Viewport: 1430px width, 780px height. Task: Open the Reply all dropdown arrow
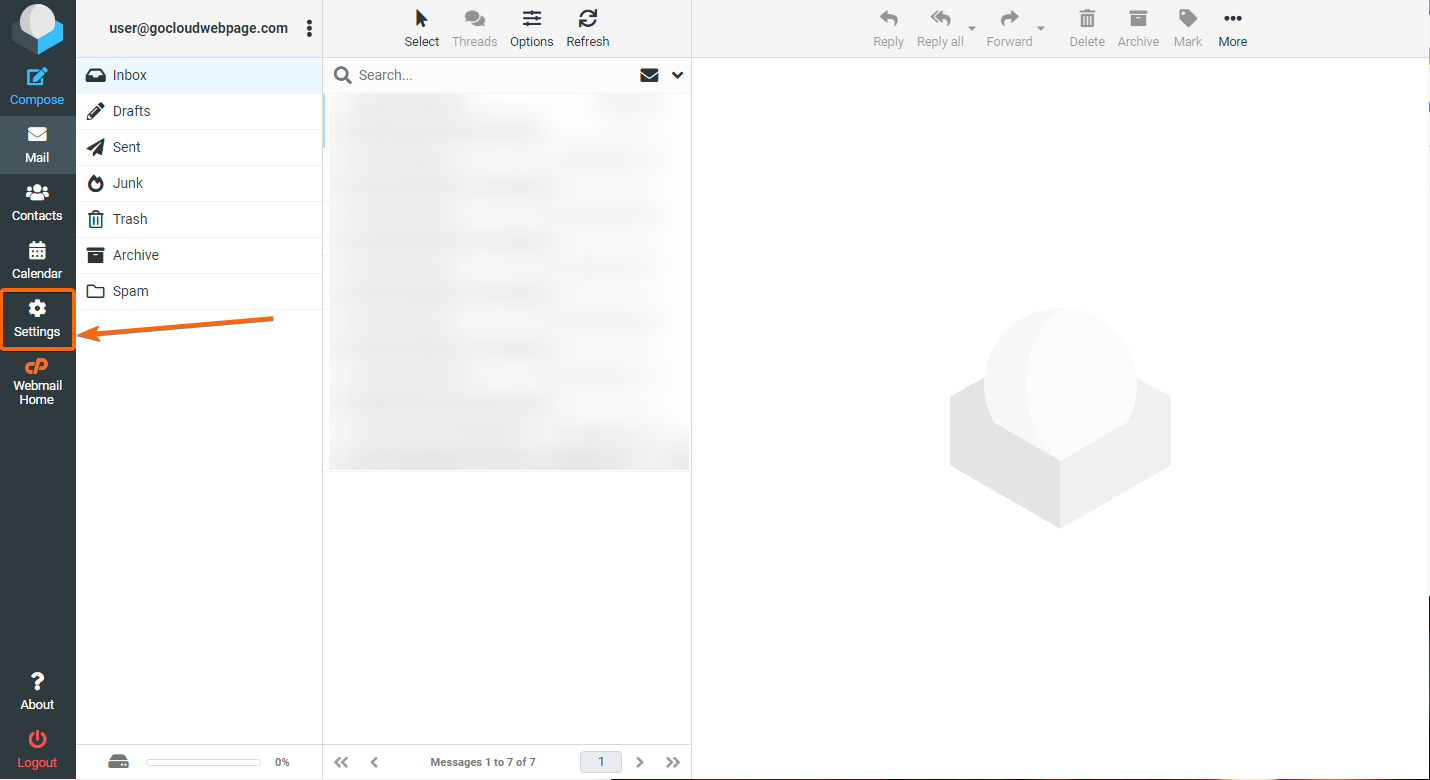972,29
